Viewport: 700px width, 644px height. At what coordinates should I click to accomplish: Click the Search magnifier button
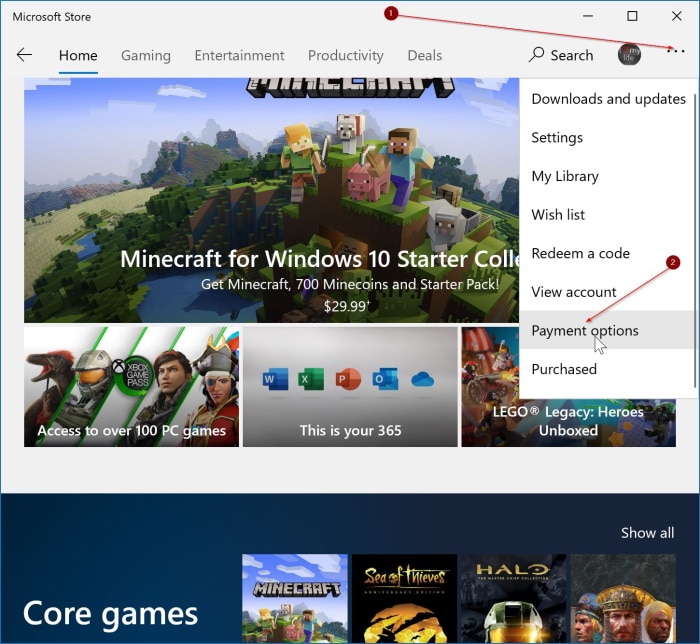click(561, 55)
